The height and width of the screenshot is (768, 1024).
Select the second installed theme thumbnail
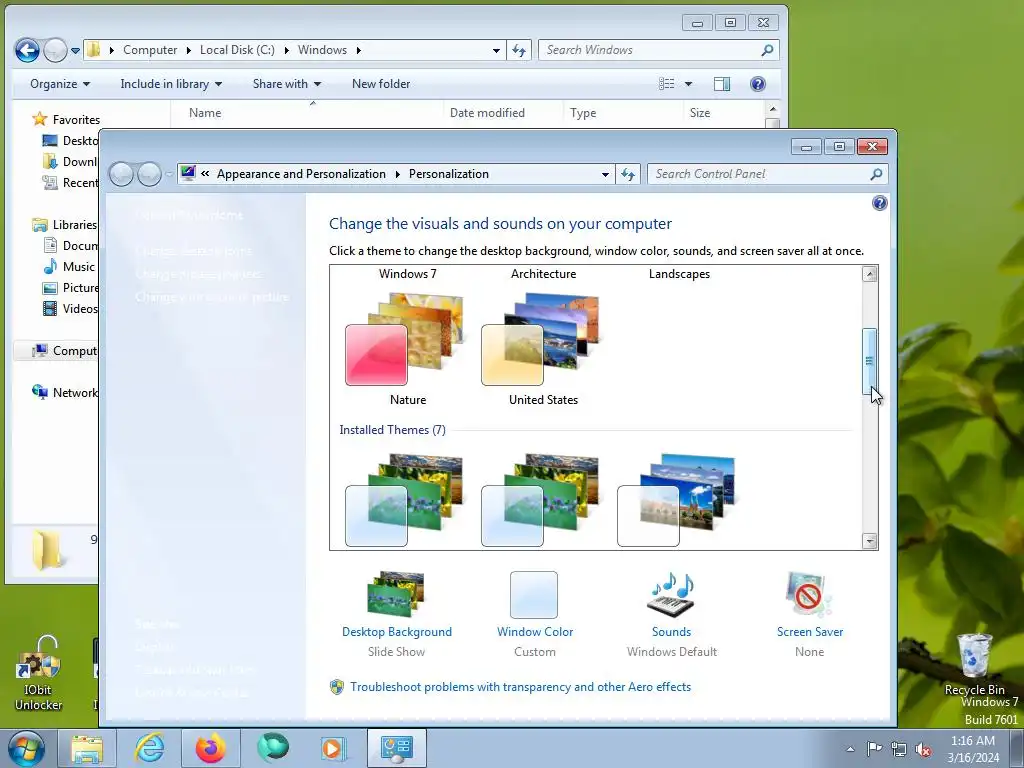tap(539, 500)
